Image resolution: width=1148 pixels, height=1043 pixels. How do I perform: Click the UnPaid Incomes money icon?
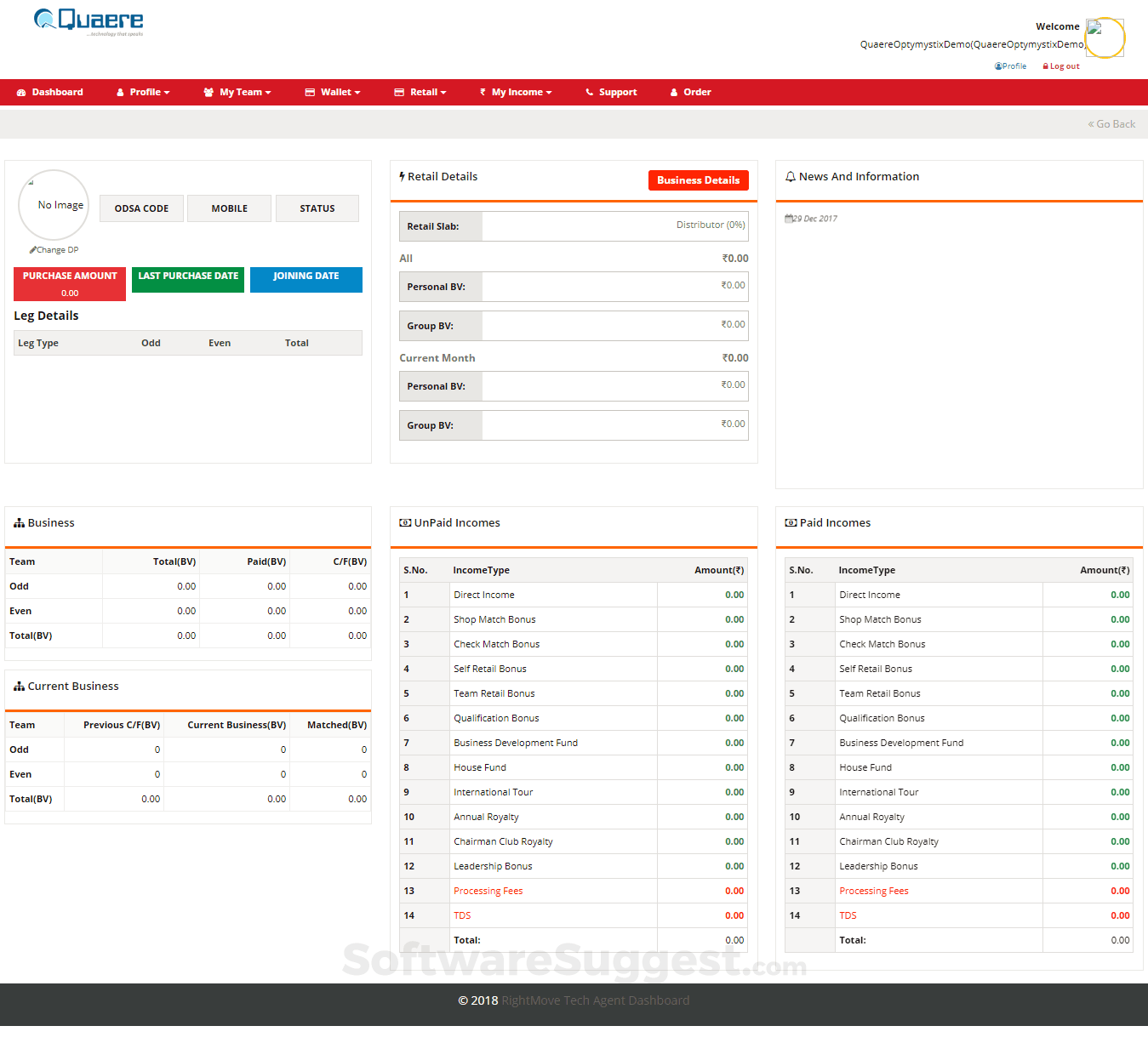[x=405, y=523]
